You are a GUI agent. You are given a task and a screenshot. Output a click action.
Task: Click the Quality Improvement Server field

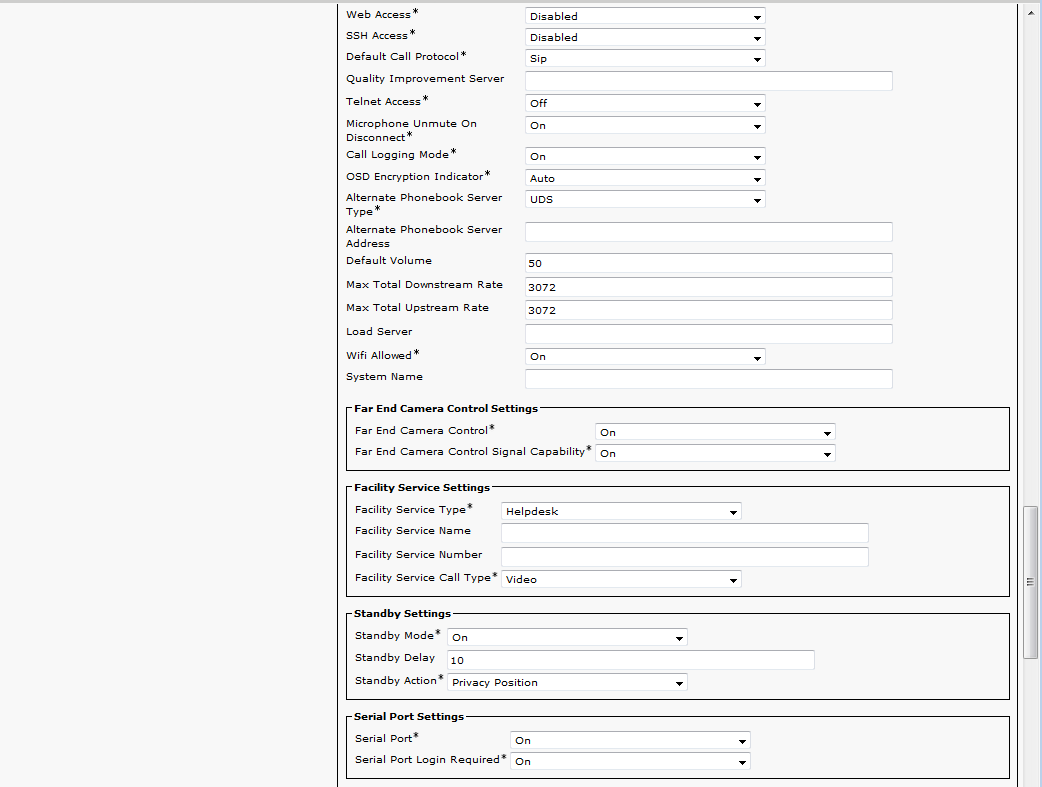[708, 81]
